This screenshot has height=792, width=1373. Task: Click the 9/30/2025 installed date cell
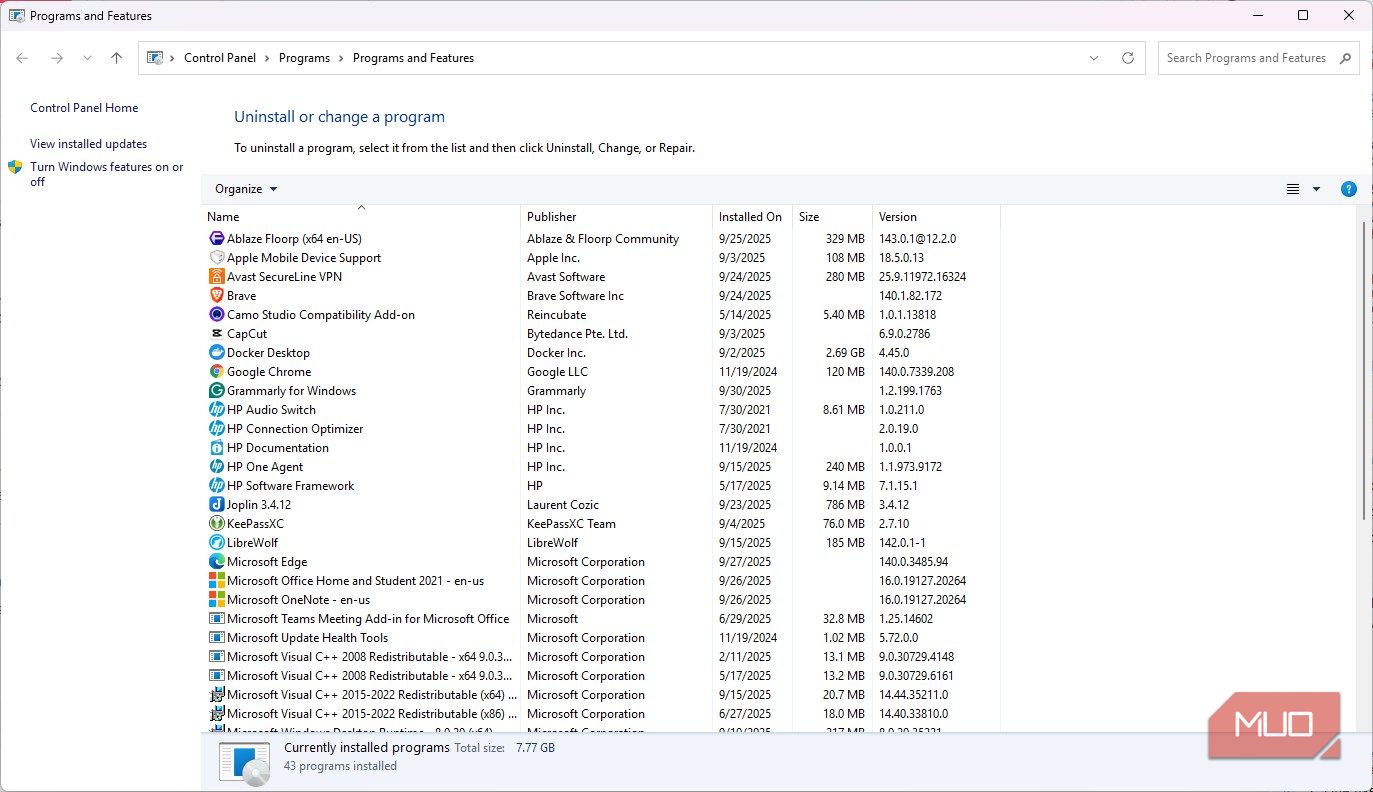pyautogui.click(x=745, y=391)
